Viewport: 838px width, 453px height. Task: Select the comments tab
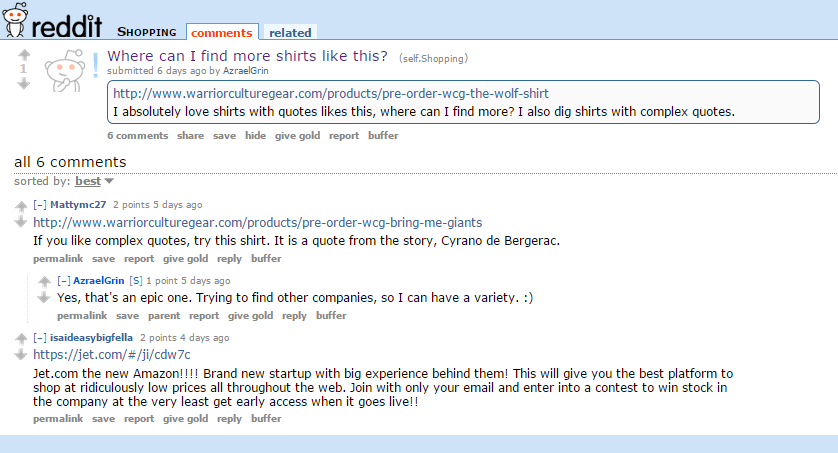point(222,33)
